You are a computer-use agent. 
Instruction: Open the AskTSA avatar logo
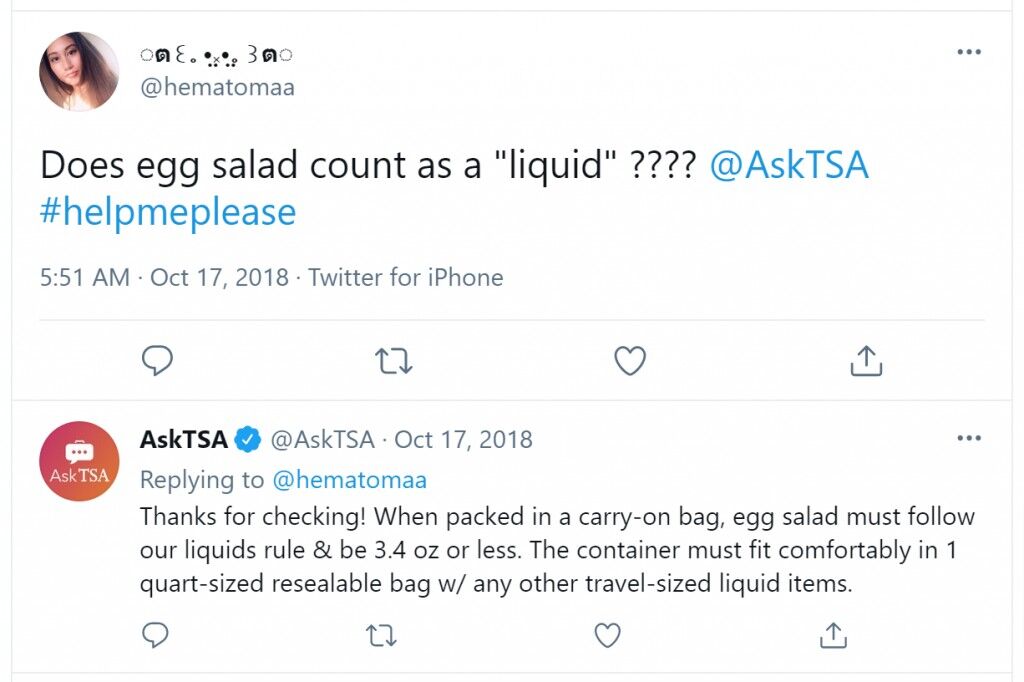coord(79,461)
